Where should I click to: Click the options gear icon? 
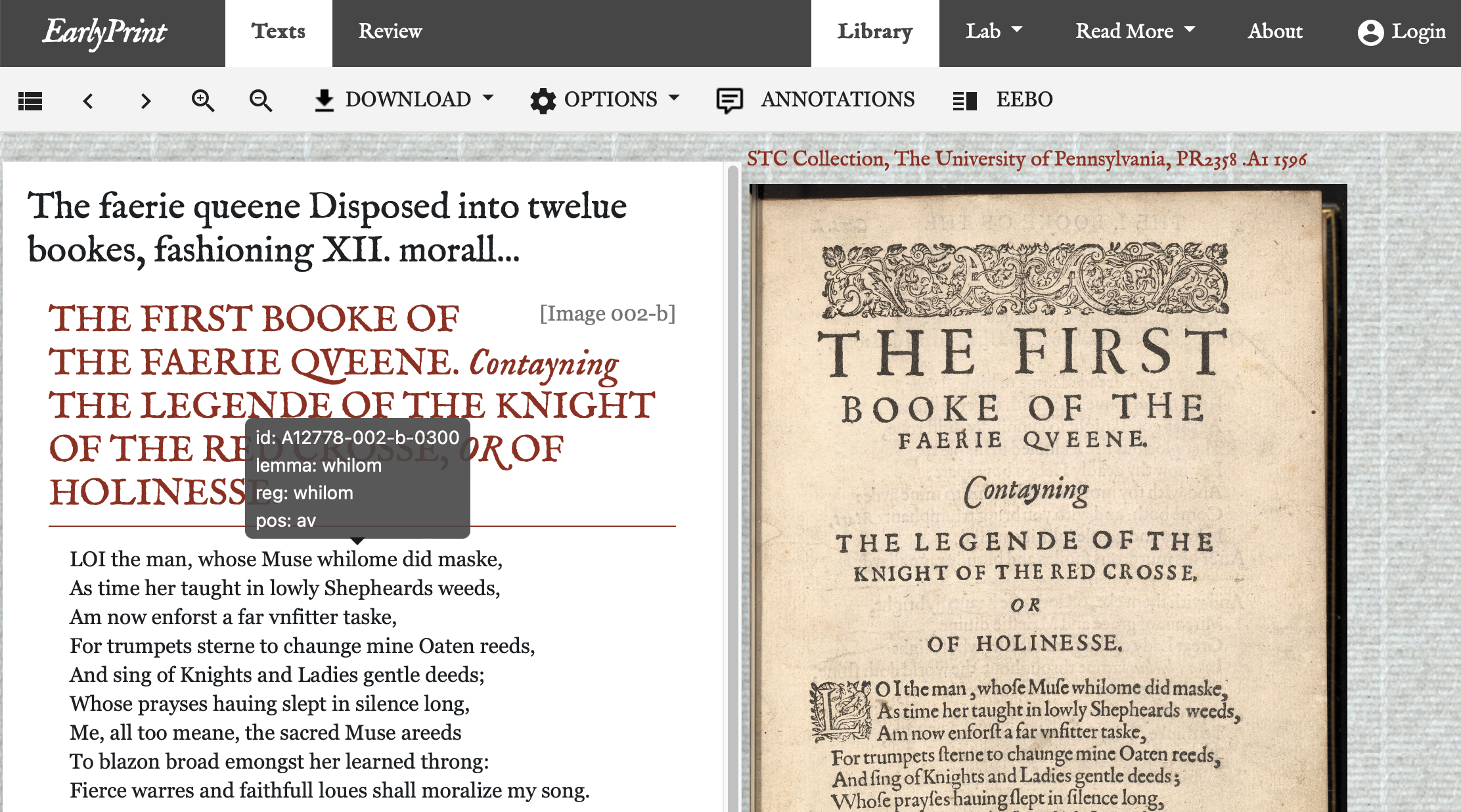[543, 101]
